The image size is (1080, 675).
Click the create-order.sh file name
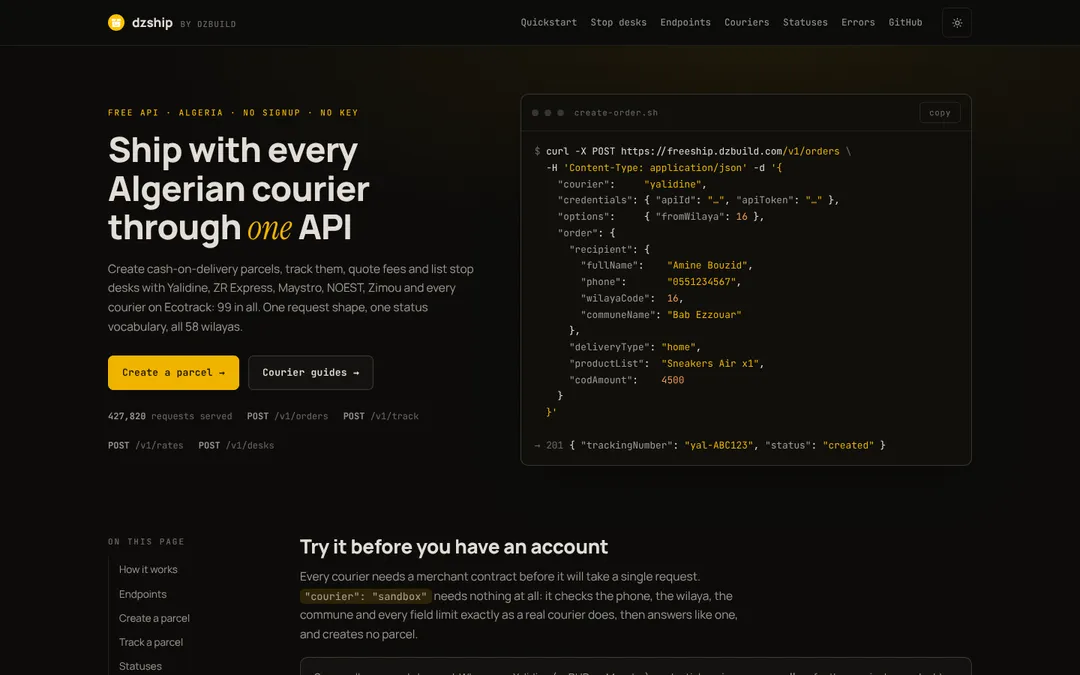[616, 113]
